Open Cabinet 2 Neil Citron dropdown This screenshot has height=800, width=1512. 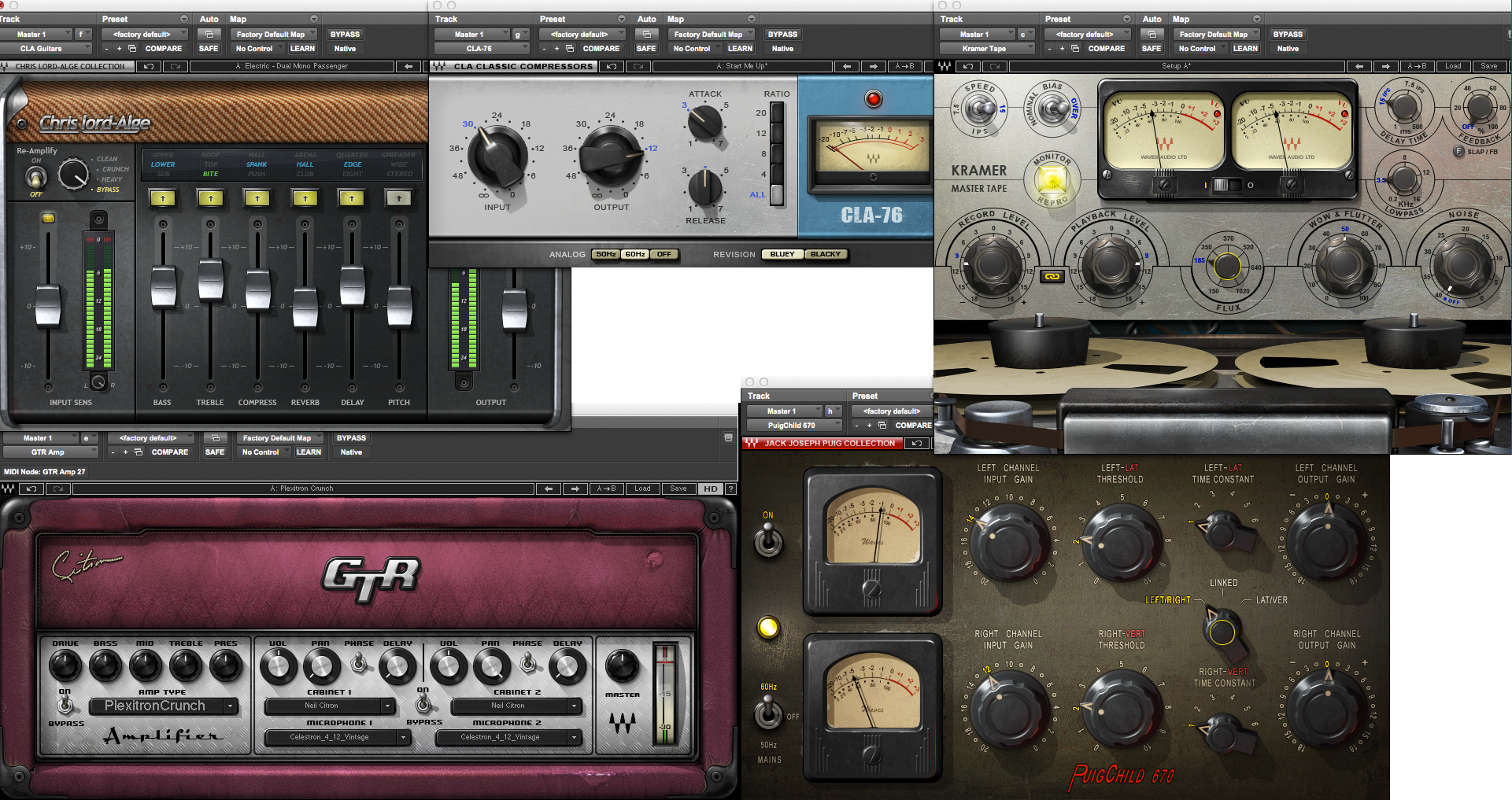[516, 706]
